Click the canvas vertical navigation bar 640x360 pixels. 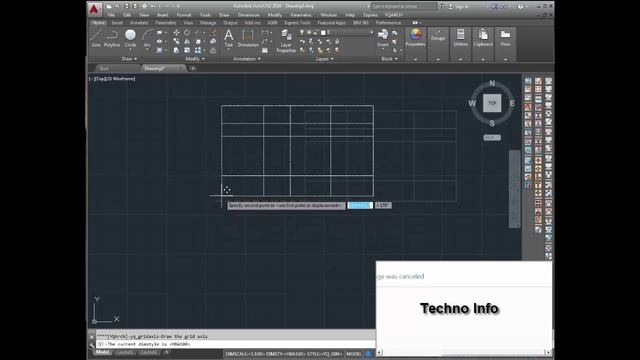tap(514, 189)
